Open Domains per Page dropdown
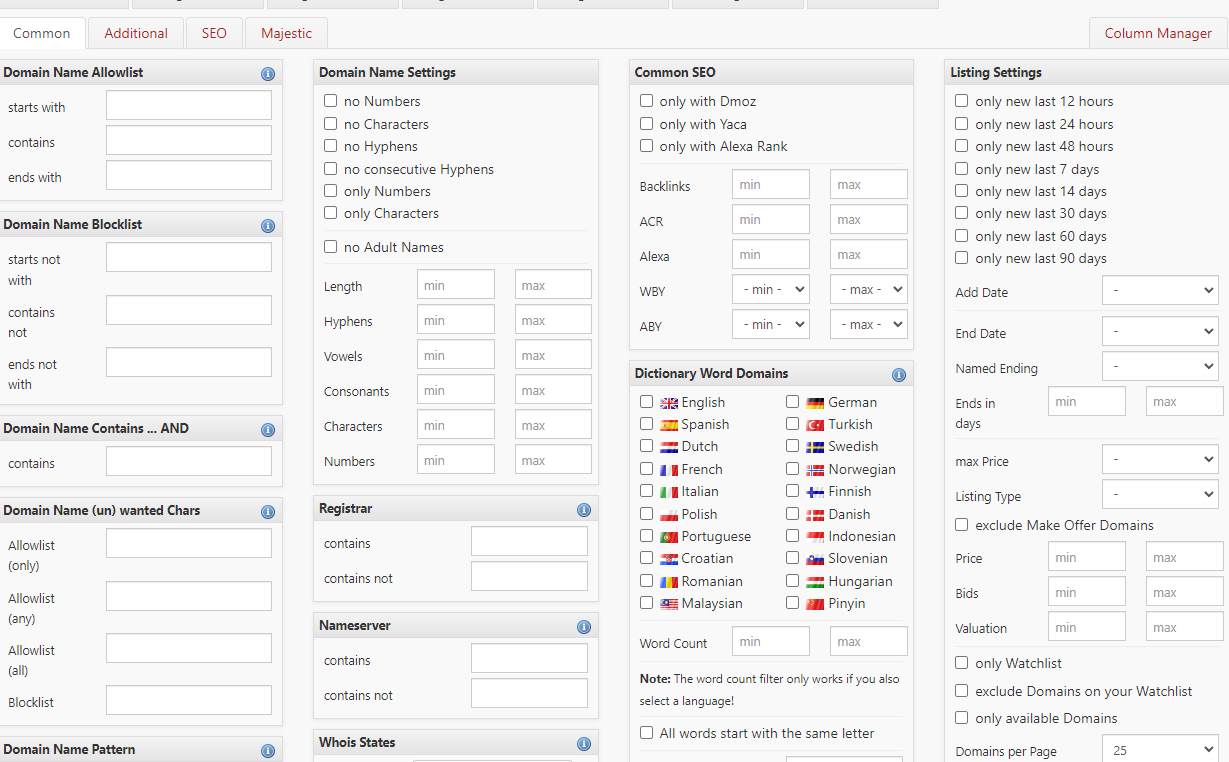This screenshot has width=1229, height=762. pyautogui.click(x=1160, y=750)
